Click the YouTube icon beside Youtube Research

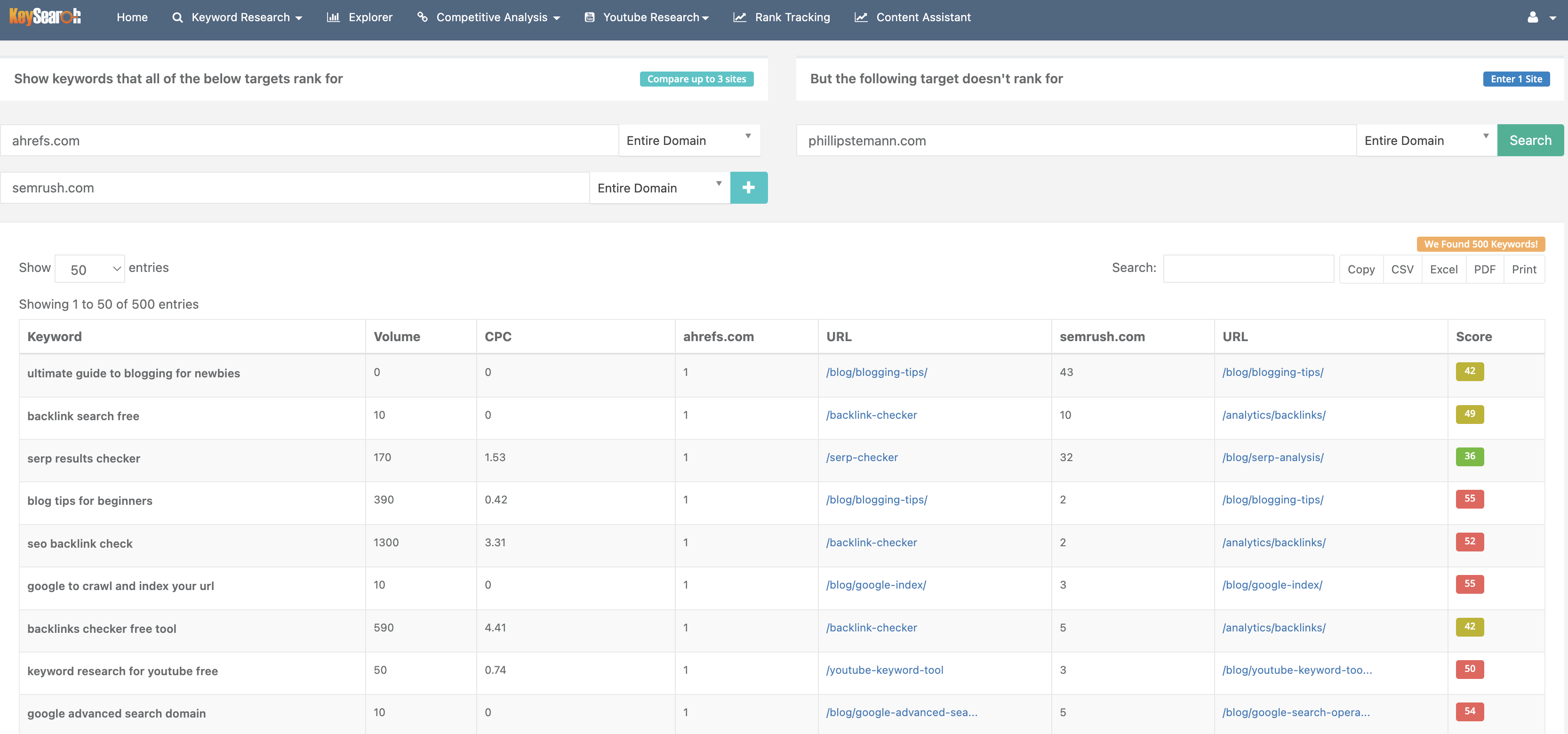tap(589, 17)
